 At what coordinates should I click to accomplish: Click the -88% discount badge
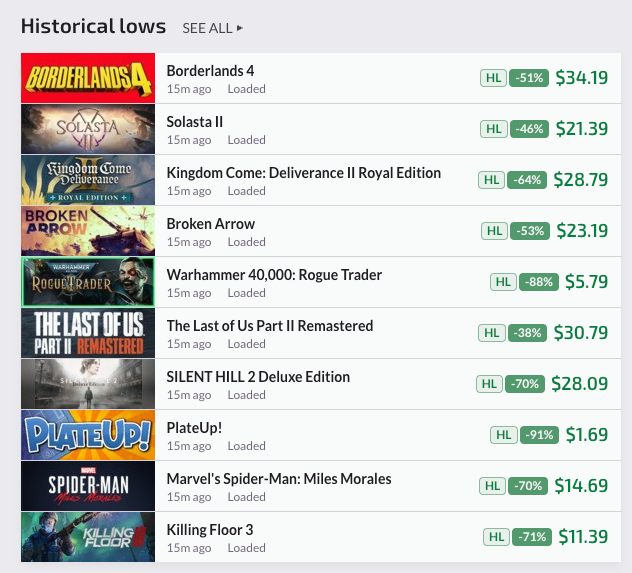tap(539, 282)
